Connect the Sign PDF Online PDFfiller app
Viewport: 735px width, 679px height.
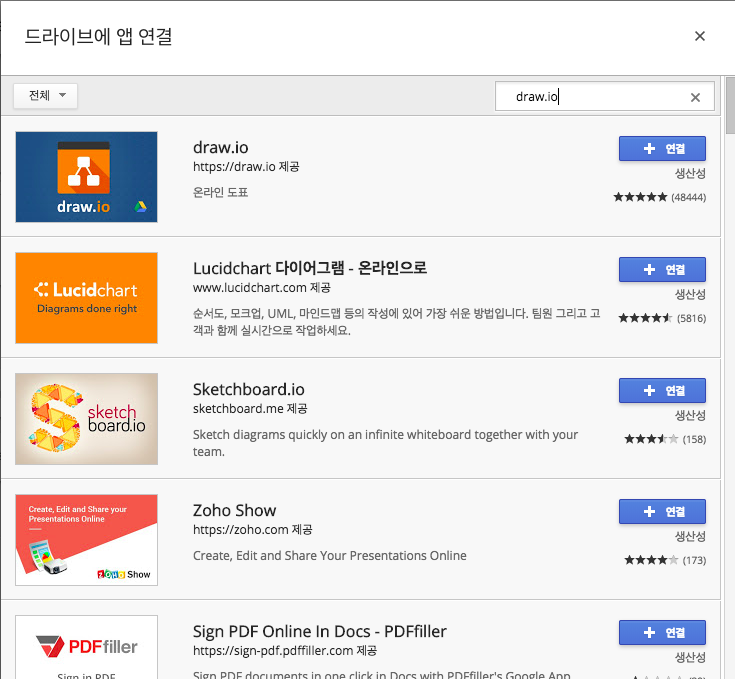(x=662, y=632)
